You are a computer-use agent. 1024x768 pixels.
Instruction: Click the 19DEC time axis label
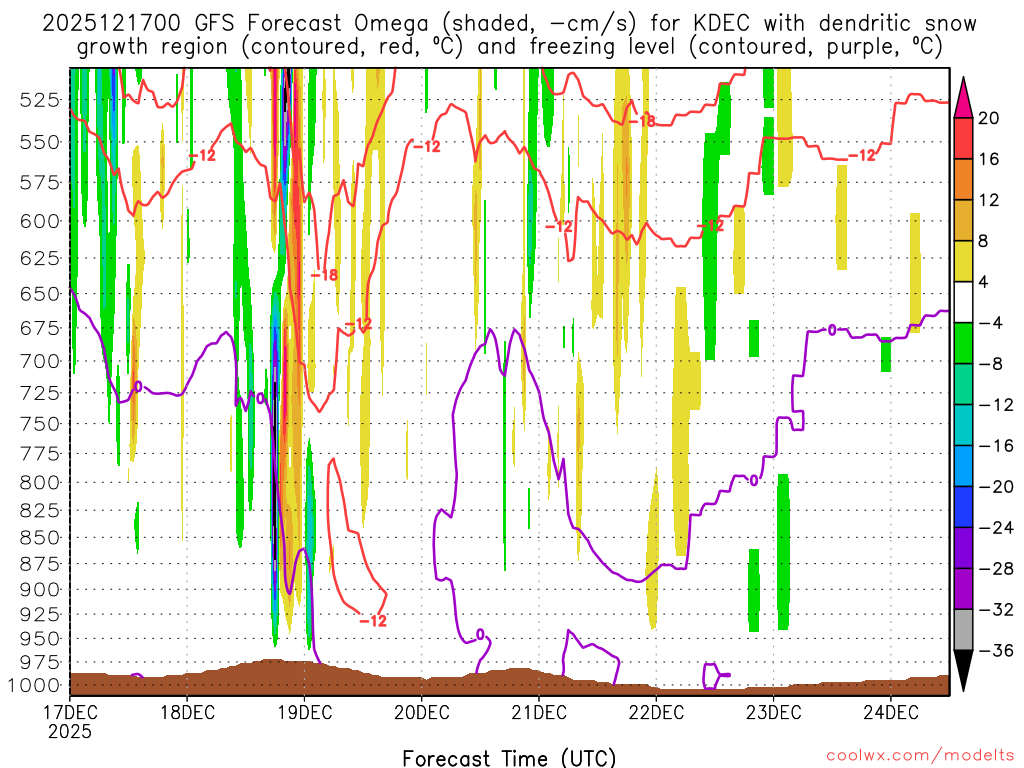(x=304, y=712)
